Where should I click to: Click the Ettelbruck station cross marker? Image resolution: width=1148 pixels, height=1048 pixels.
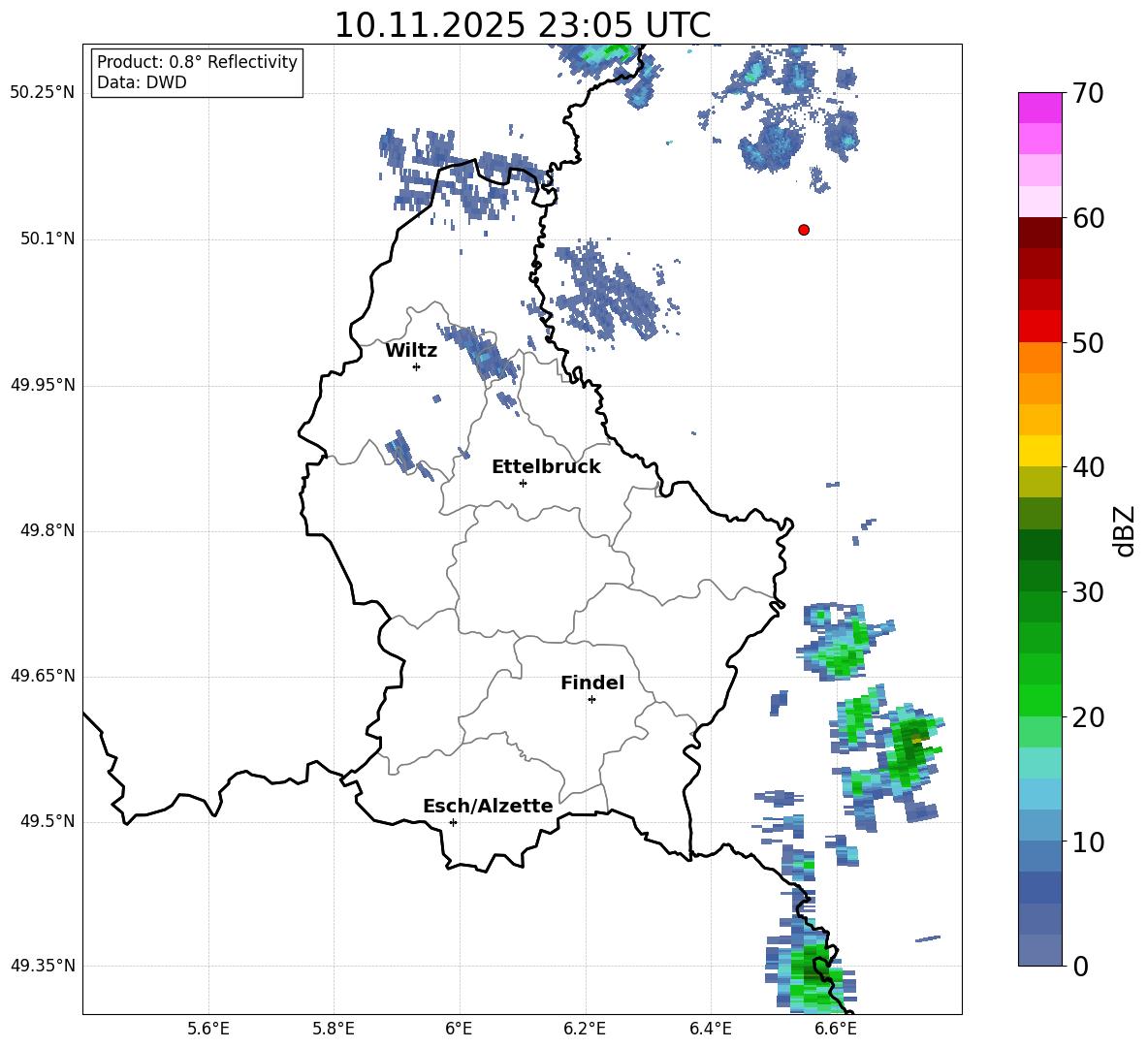(523, 483)
